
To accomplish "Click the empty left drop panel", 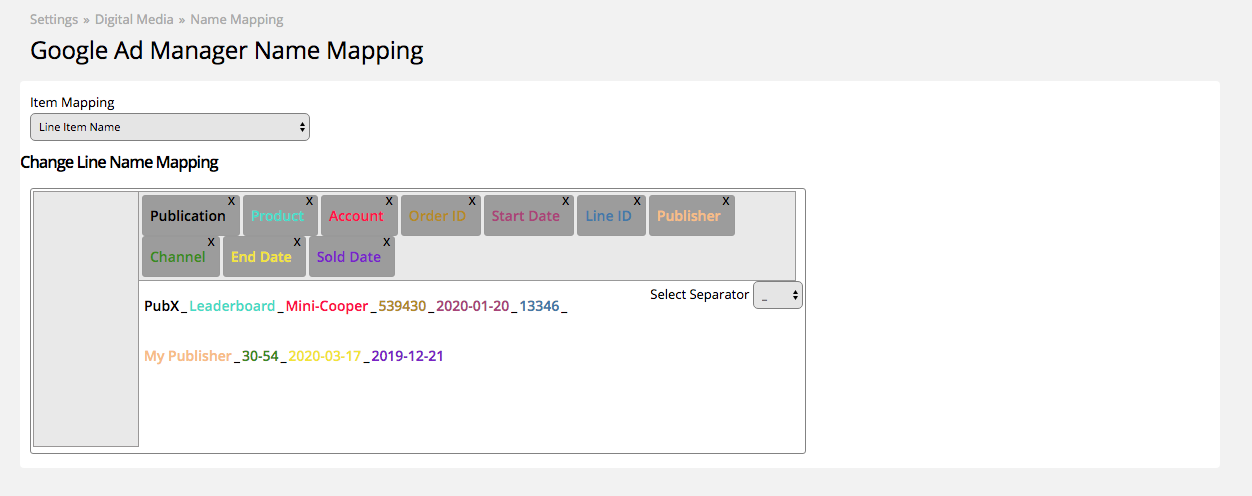I will (86, 319).
